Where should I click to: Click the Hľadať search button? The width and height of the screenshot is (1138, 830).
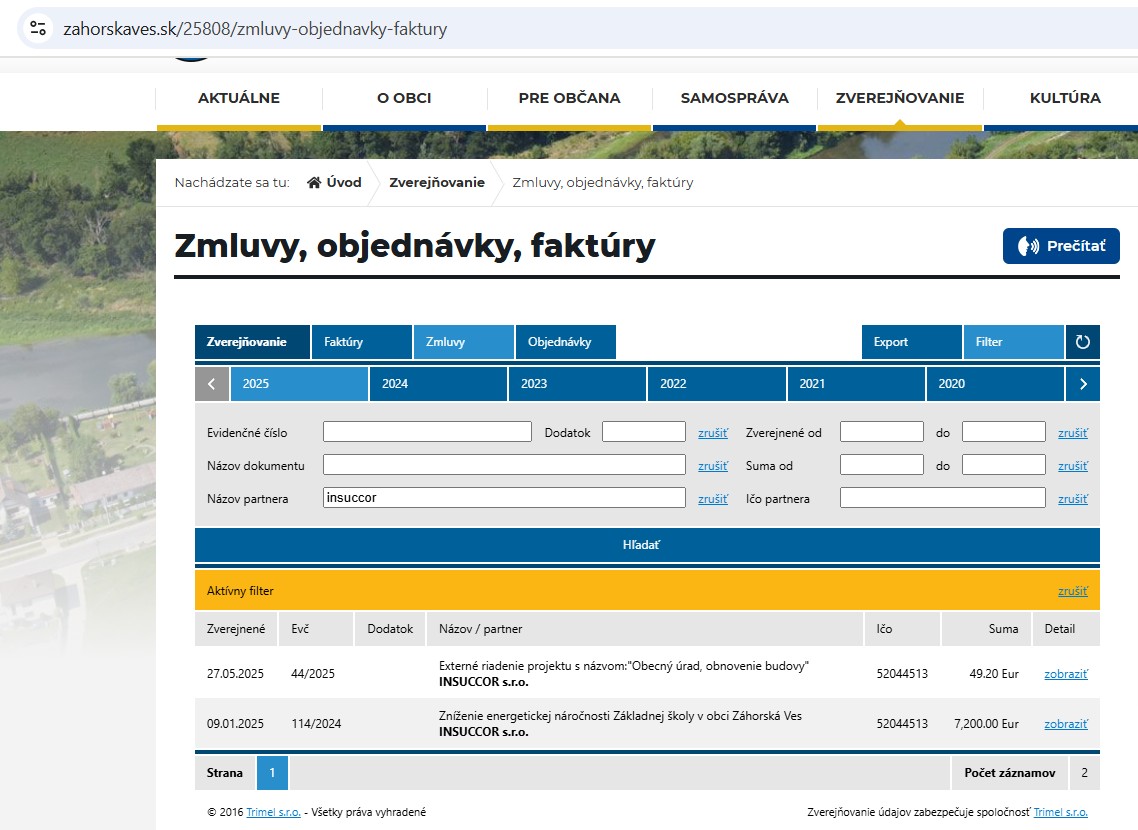[x=647, y=545]
